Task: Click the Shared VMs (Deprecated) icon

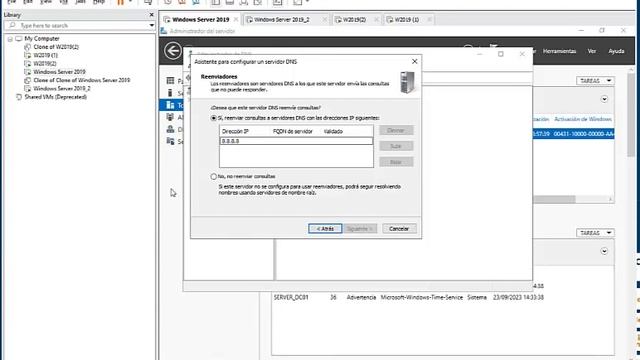Action: 19,97
